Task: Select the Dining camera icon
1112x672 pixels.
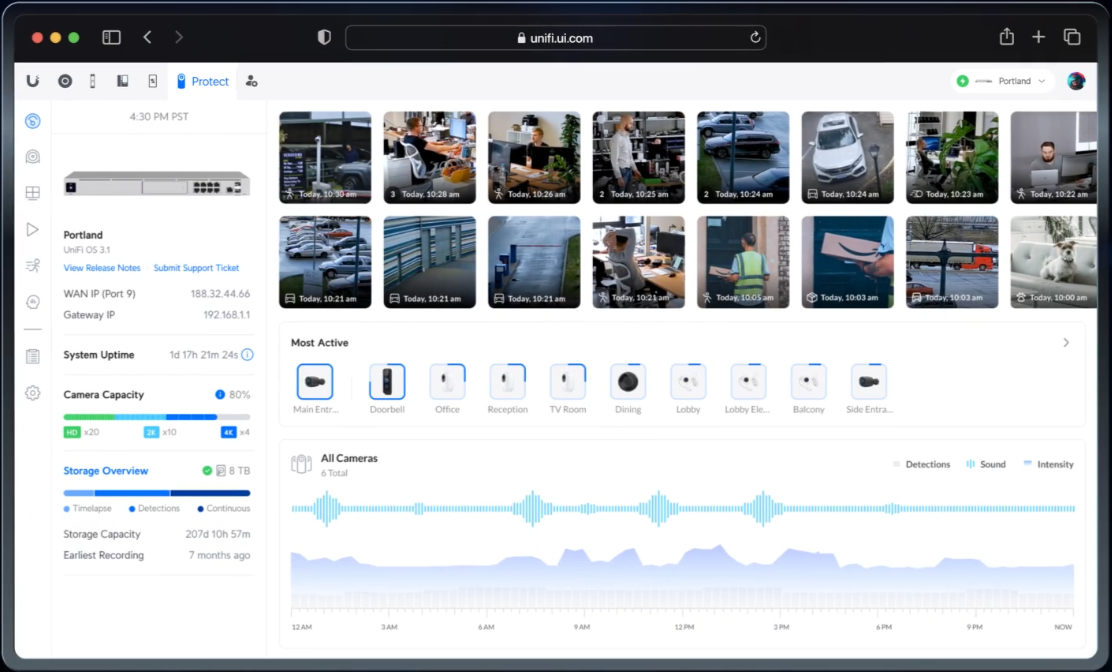Action: 628,381
